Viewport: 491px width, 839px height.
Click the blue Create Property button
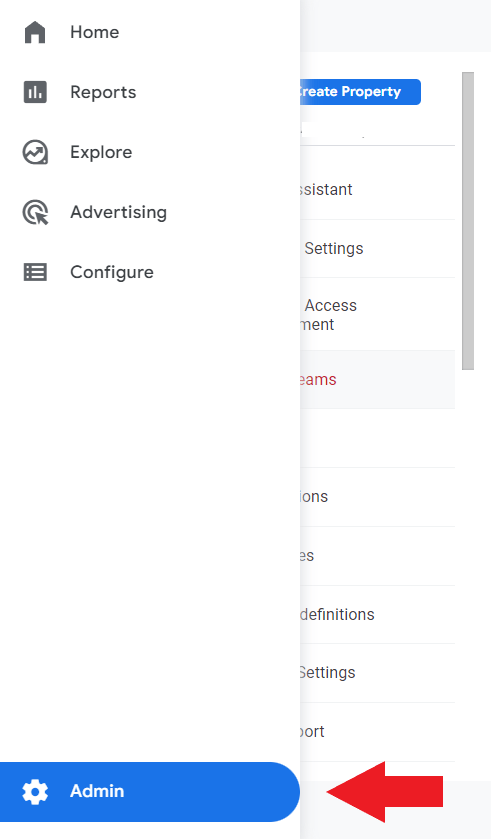[360, 92]
